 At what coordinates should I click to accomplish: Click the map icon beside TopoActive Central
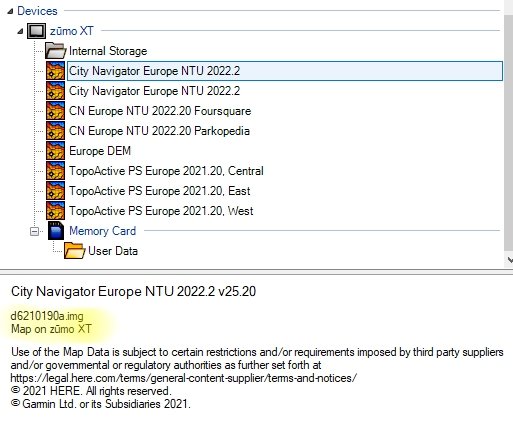[55, 171]
